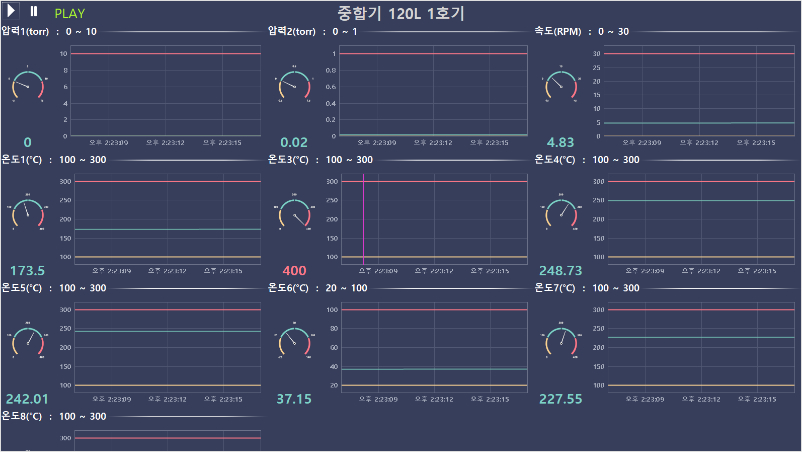Viewport: 802px width, 452px height.
Task: Click the 온도8 chart red limit line
Action: (x=168, y=438)
